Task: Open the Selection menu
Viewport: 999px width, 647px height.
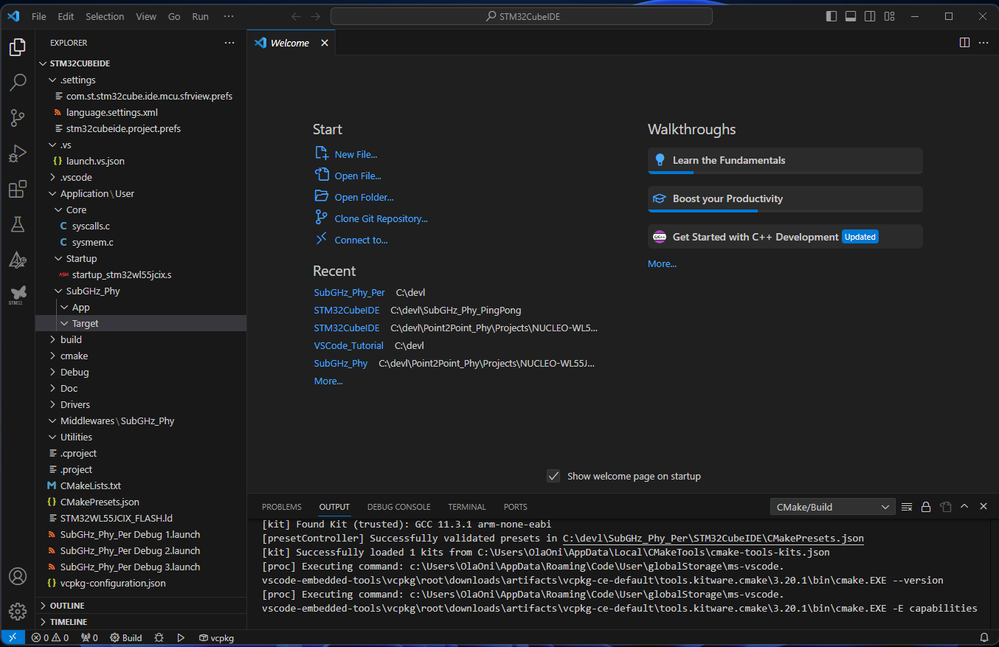Action: [104, 17]
